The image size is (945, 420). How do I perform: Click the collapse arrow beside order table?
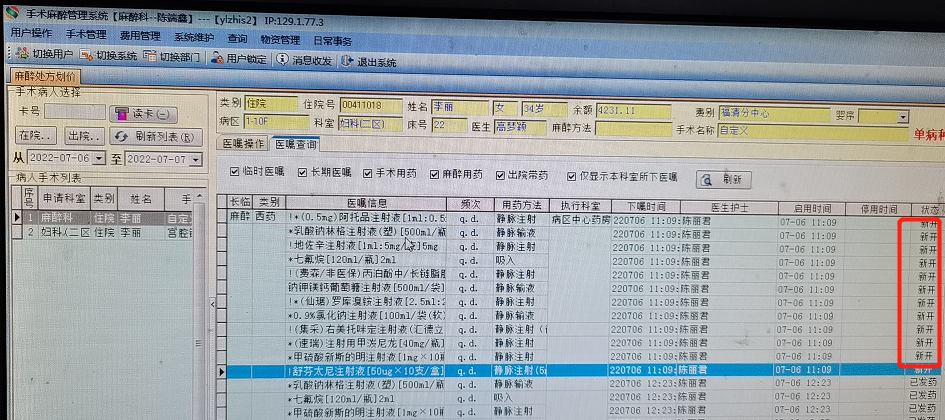point(212,304)
